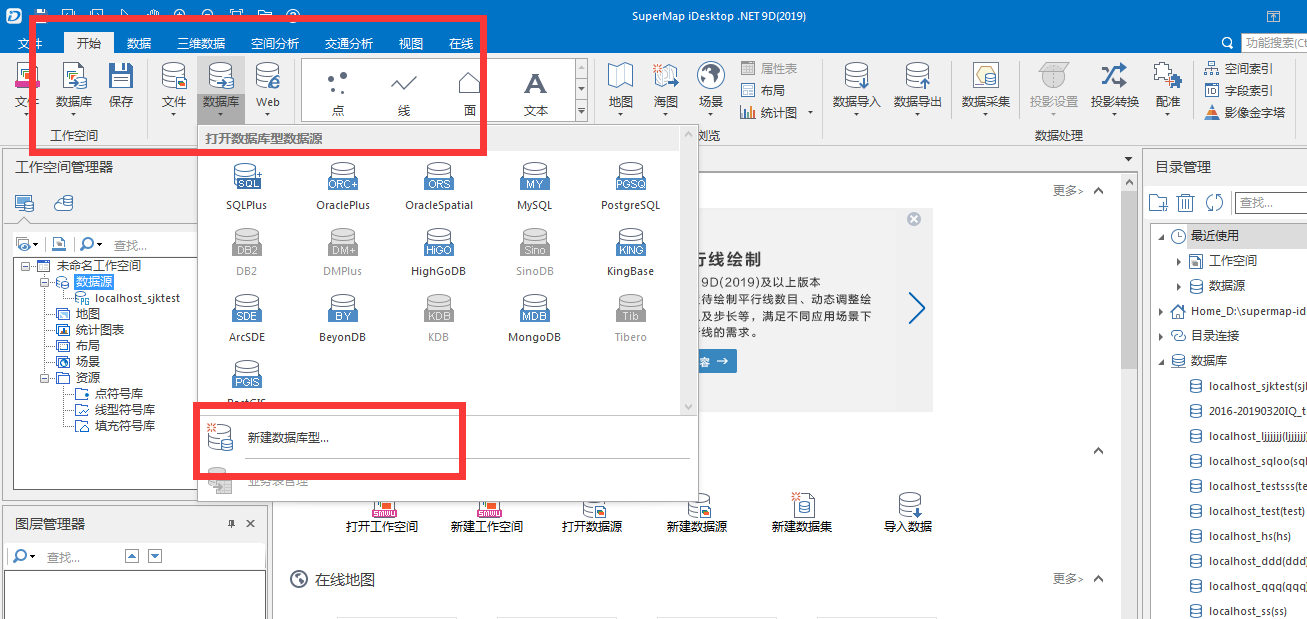
Task: Open the 在线 ribbon tab
Action: [x=461, y=44]
